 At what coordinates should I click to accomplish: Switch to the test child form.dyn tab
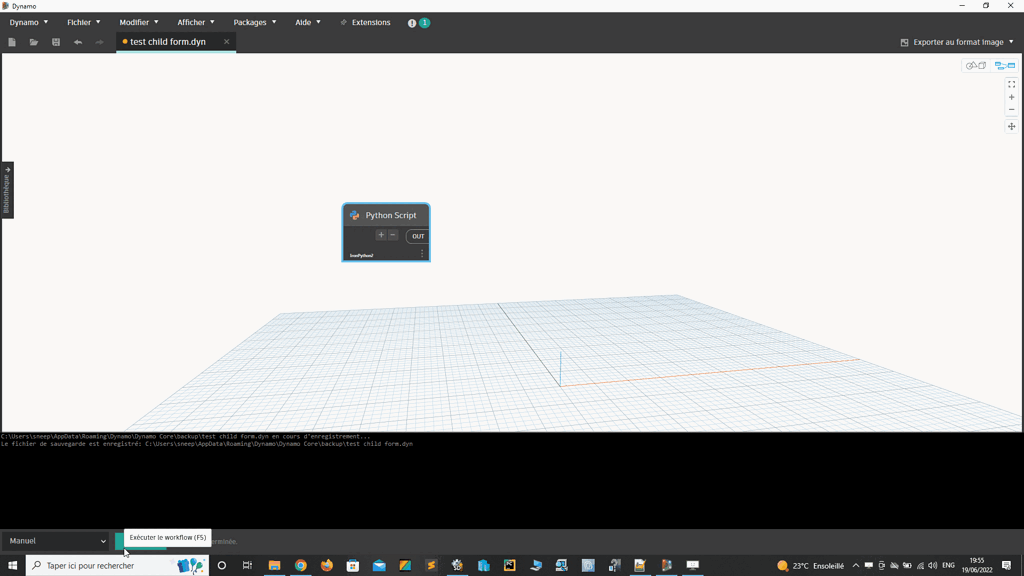click(170, 42)
